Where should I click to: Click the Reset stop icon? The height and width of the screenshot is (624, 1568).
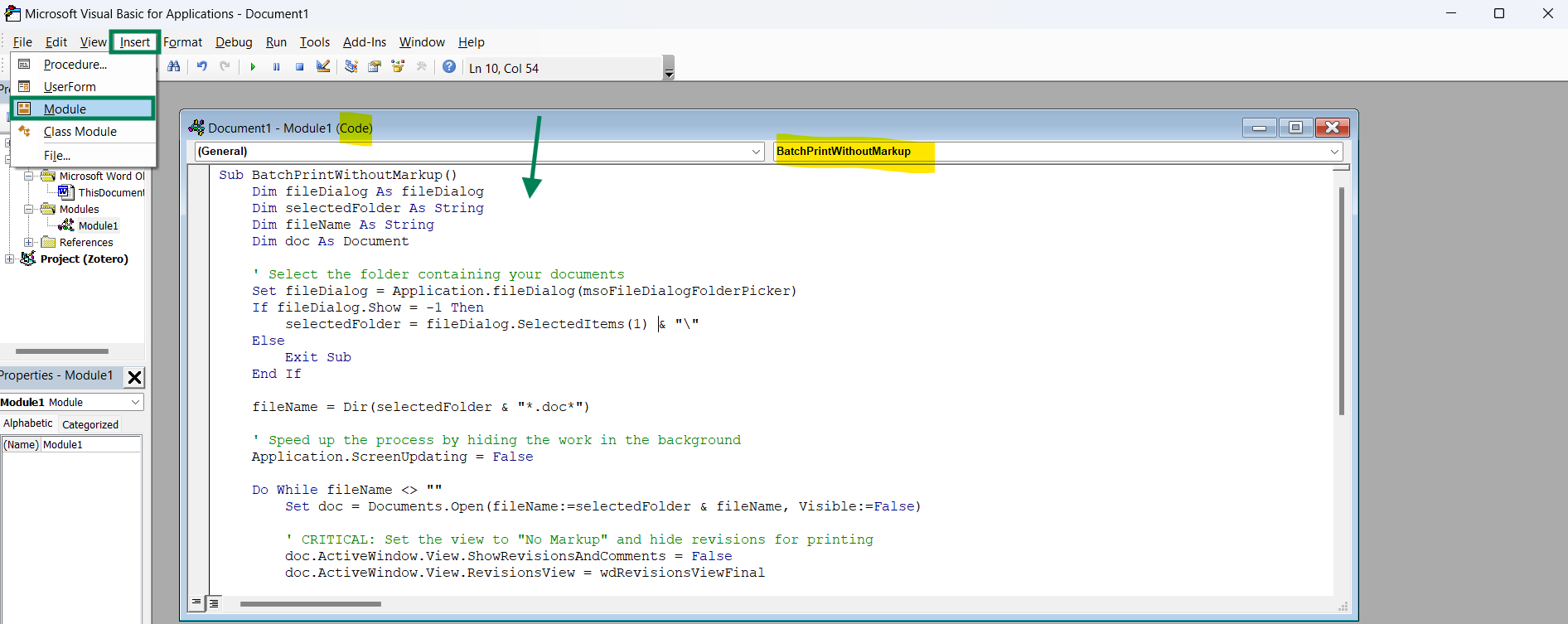(x=299, y=67)
